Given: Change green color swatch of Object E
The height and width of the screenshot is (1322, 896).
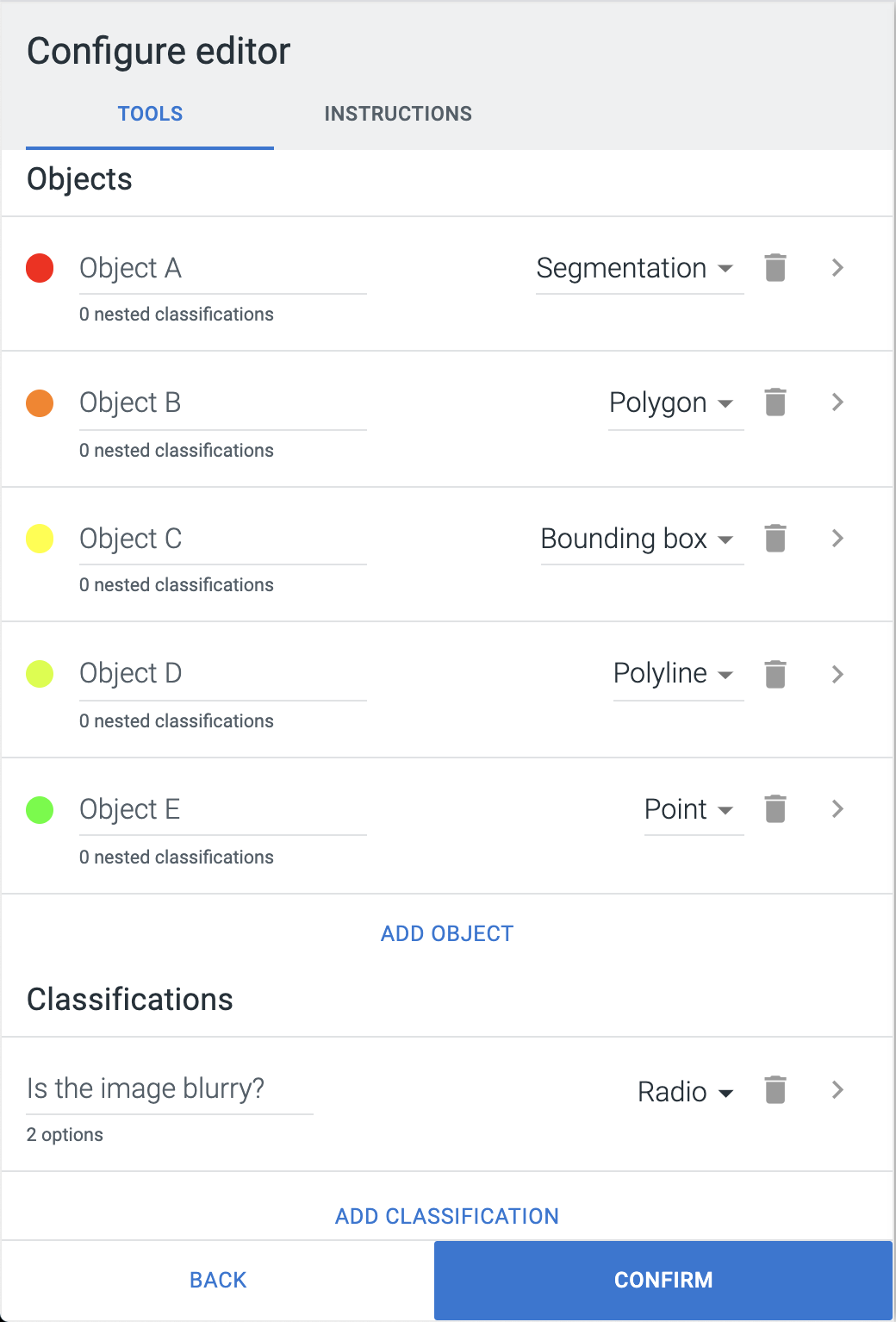Looking at the screenshot, I should (40, 809).
